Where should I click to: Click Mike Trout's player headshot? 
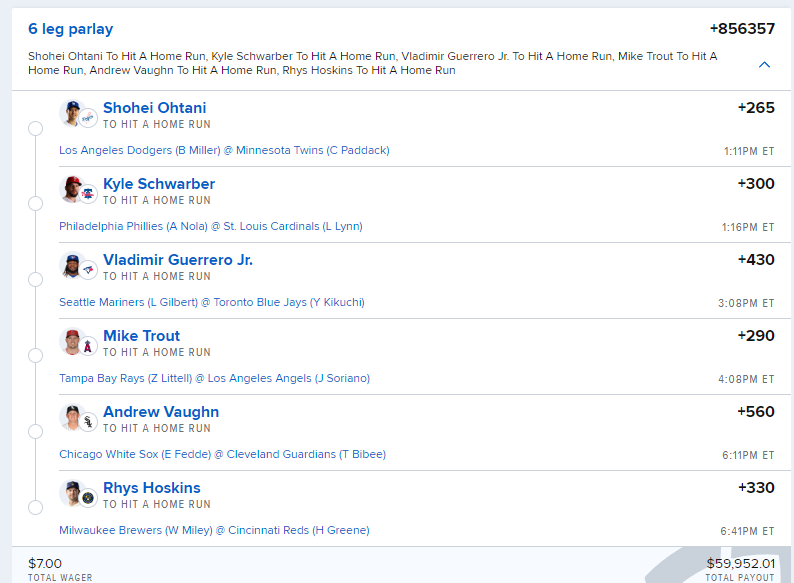pyautogui.click(x=72, y=340)
